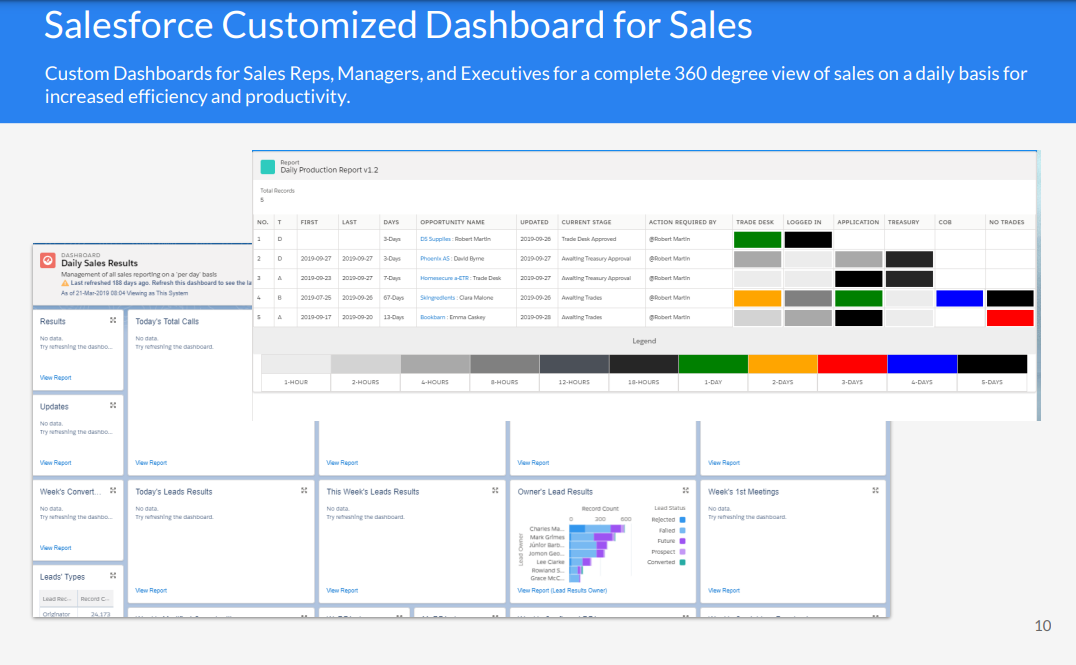Click View Report in the Results widget
Viewport: 1076px width, 665px height.
(56, 377)
